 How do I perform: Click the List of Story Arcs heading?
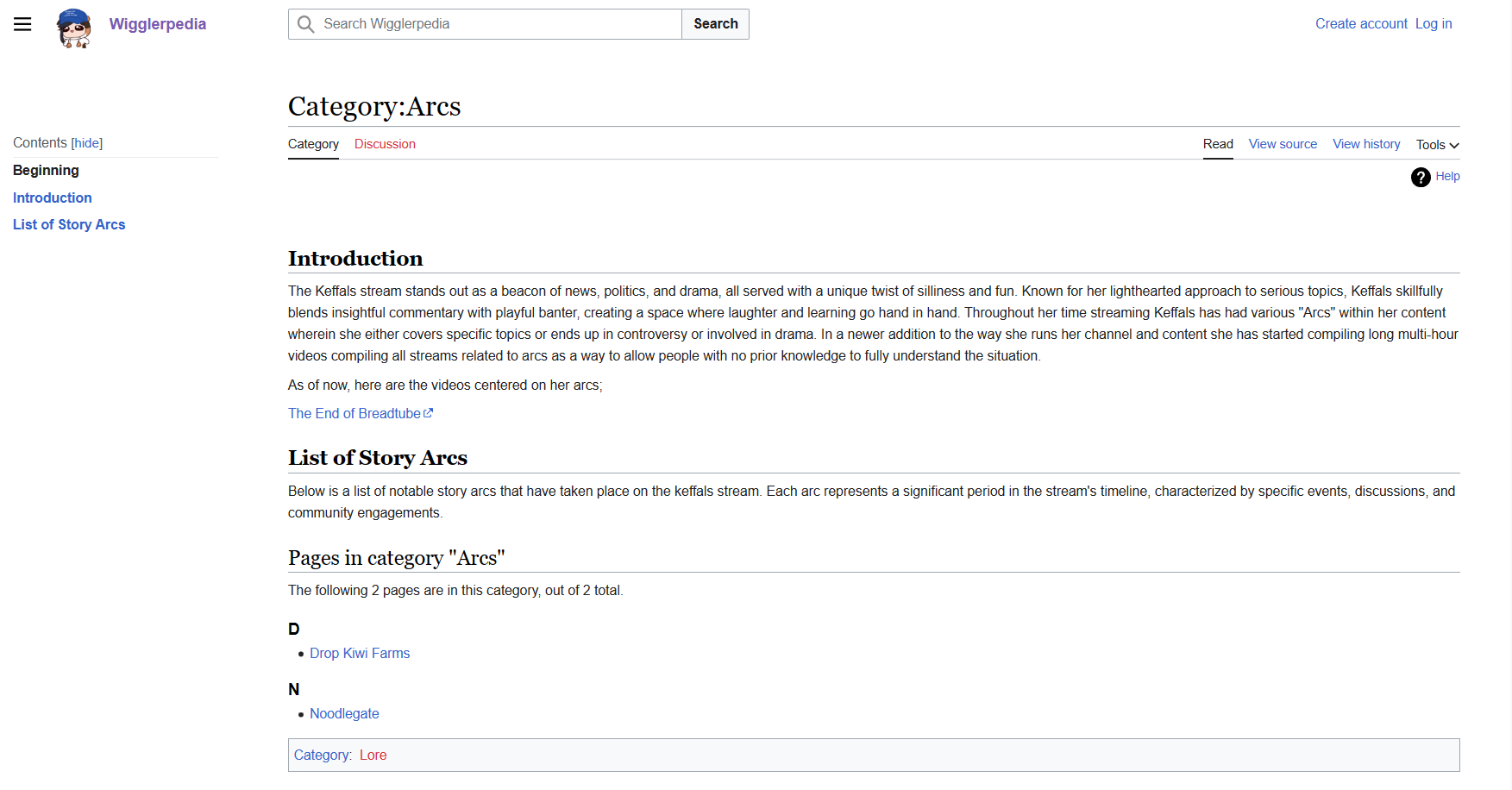(378, 458)
